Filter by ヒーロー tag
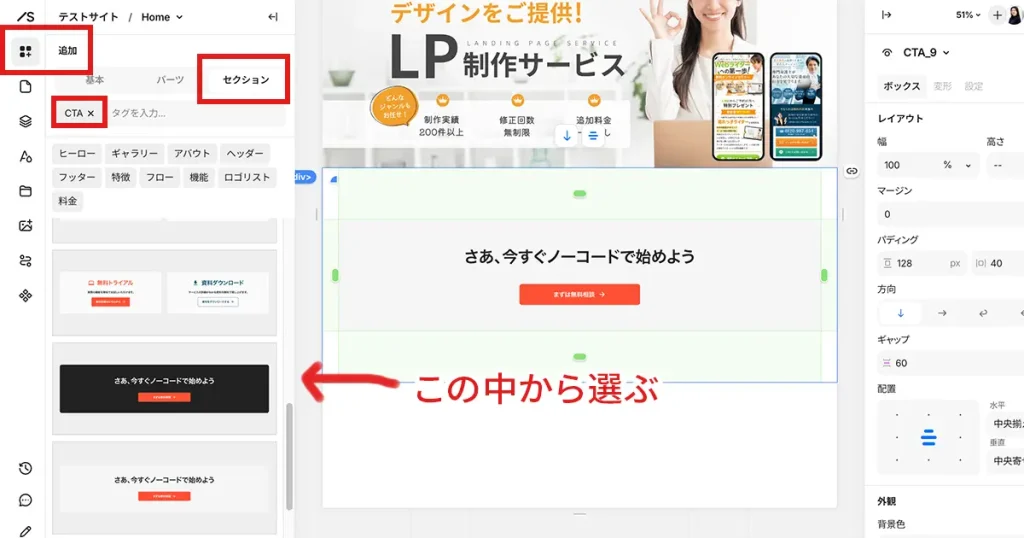Viewport: 1024px width, 538px height. pos(77,153)
